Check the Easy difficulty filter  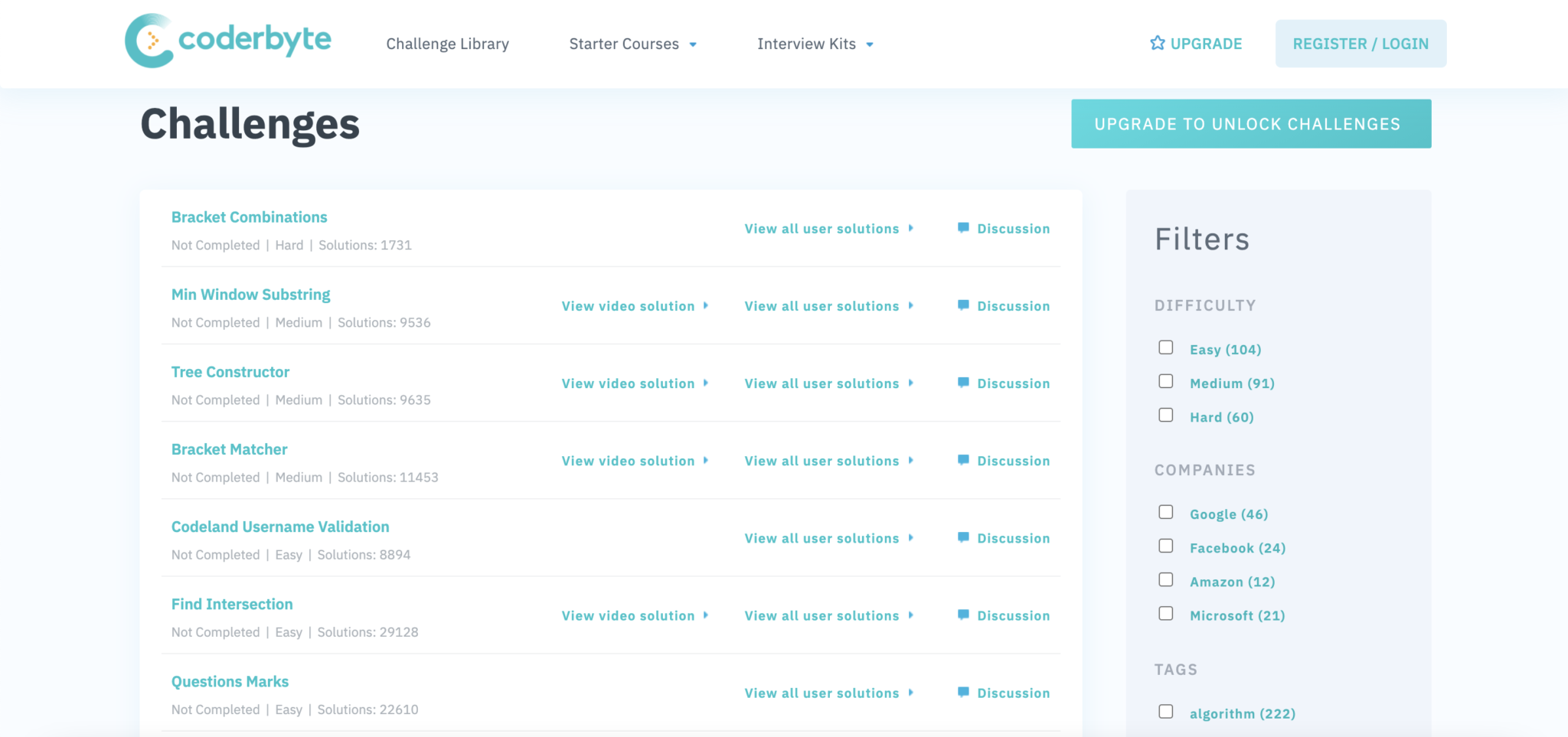click(1166, 347)
